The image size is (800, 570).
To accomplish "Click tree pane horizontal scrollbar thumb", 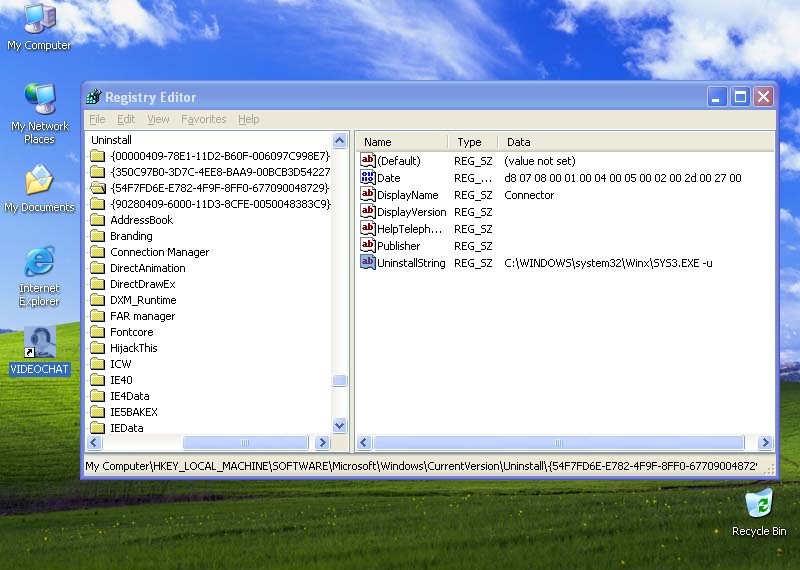I will [245, 442].
